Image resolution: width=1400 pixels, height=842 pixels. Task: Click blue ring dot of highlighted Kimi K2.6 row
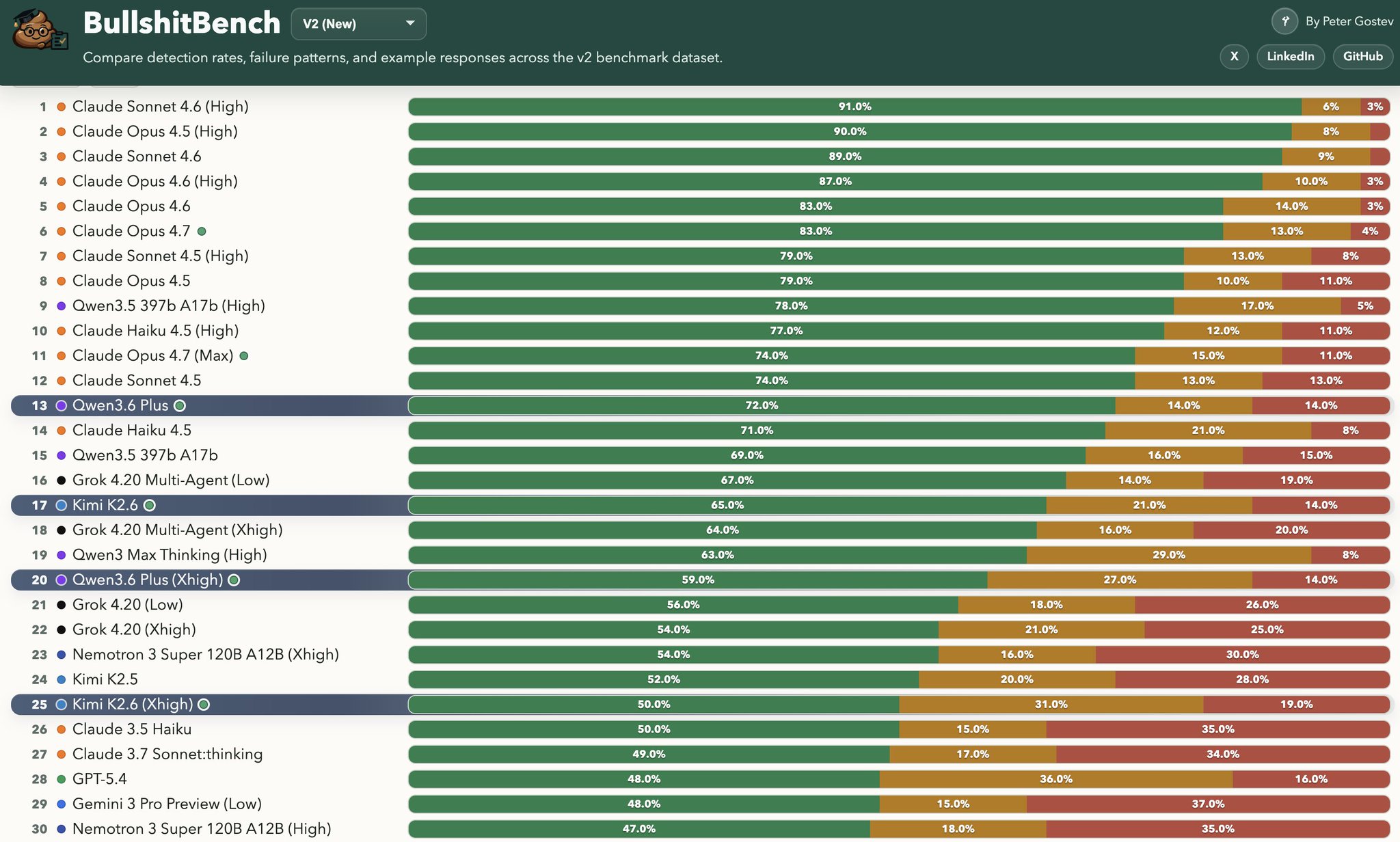tap(61, 505)
